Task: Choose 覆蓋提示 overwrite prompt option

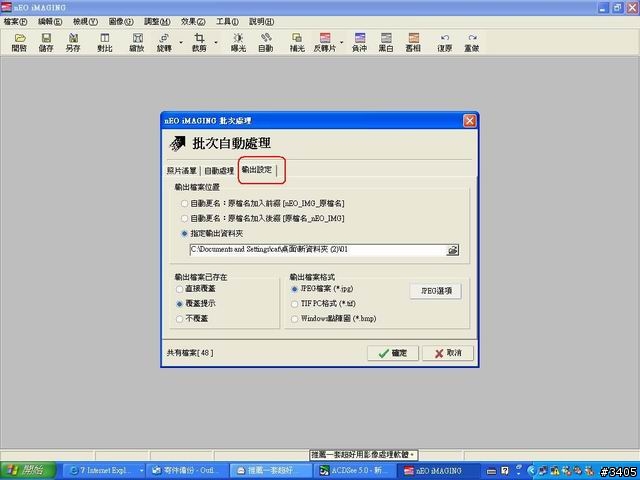Action: point(196,304)
